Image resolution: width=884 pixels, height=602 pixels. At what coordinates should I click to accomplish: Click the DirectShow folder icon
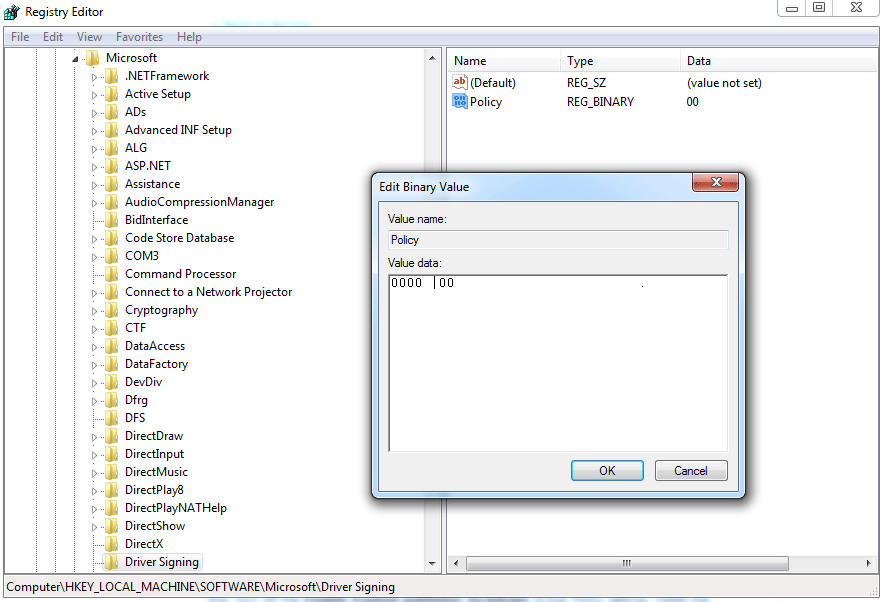(x=112, y=526)
